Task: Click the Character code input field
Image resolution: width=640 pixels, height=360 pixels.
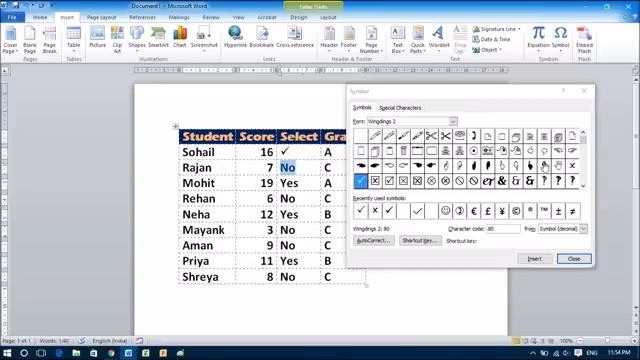Action: [503, 229]
